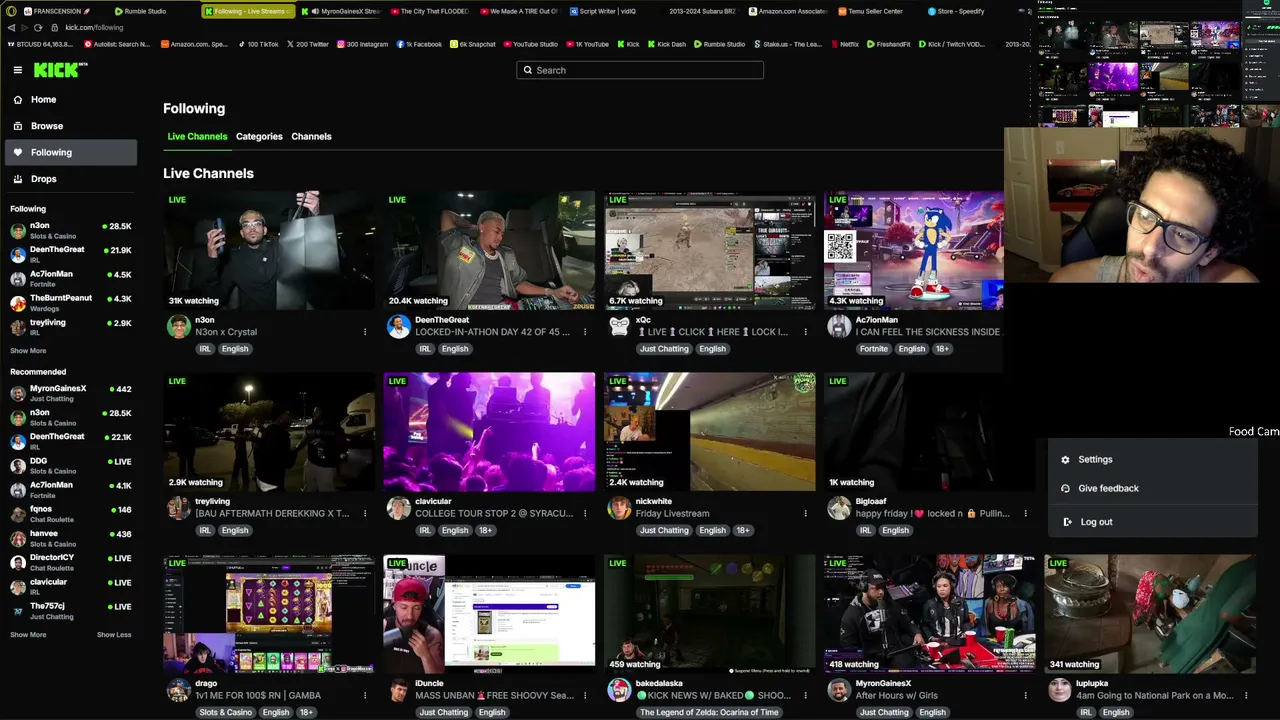Open TheBurntPeanut in the Following sidebar
The height and width of the screenshot is (720, 1280).
point(71,303)
